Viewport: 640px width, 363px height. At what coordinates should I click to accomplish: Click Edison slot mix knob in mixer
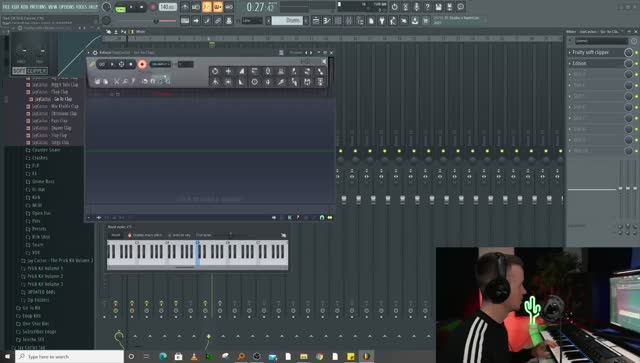pos(629,64)
